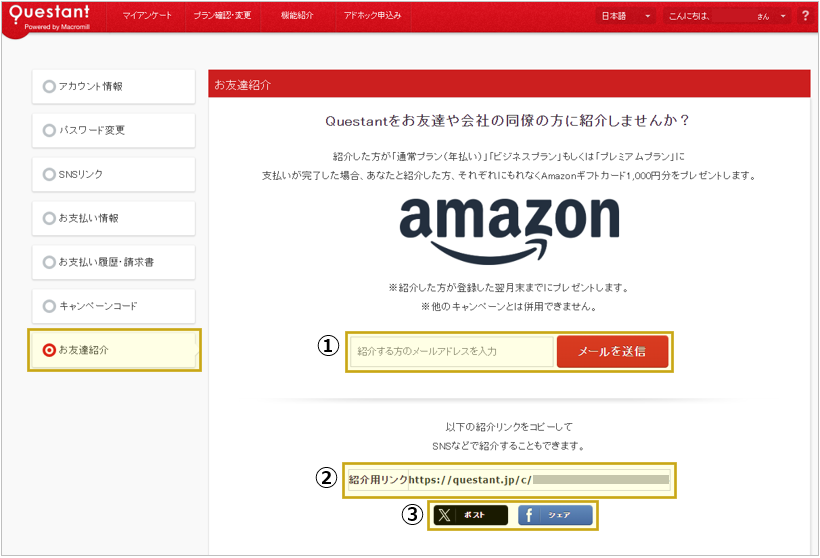Select the SNSリンク radio option
The image size is (820, 558).
pyautogui.click(x=50, y=174)
